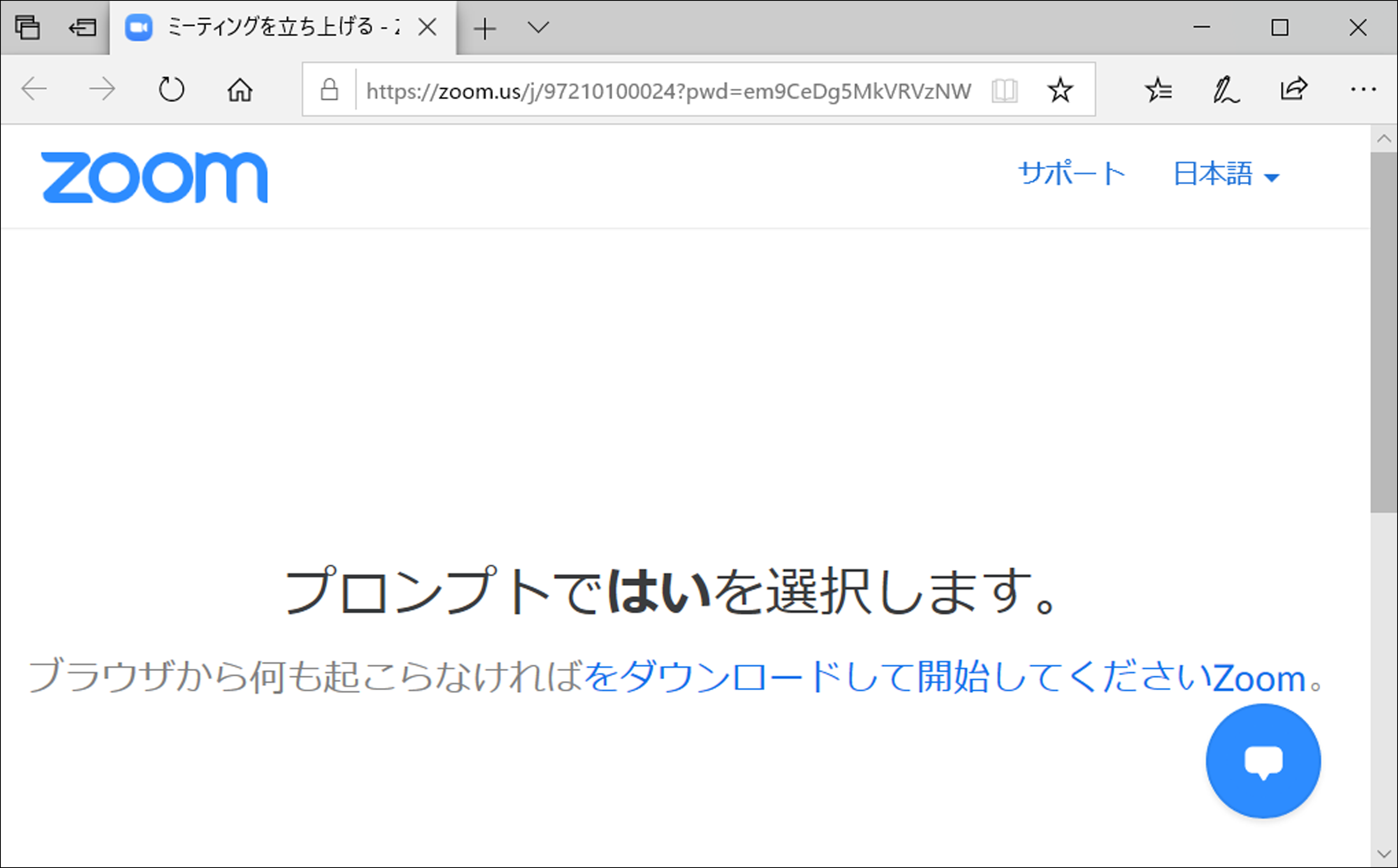Expand the 日本語 language dropdown
1398x868 pixels.
[1226, 174]
